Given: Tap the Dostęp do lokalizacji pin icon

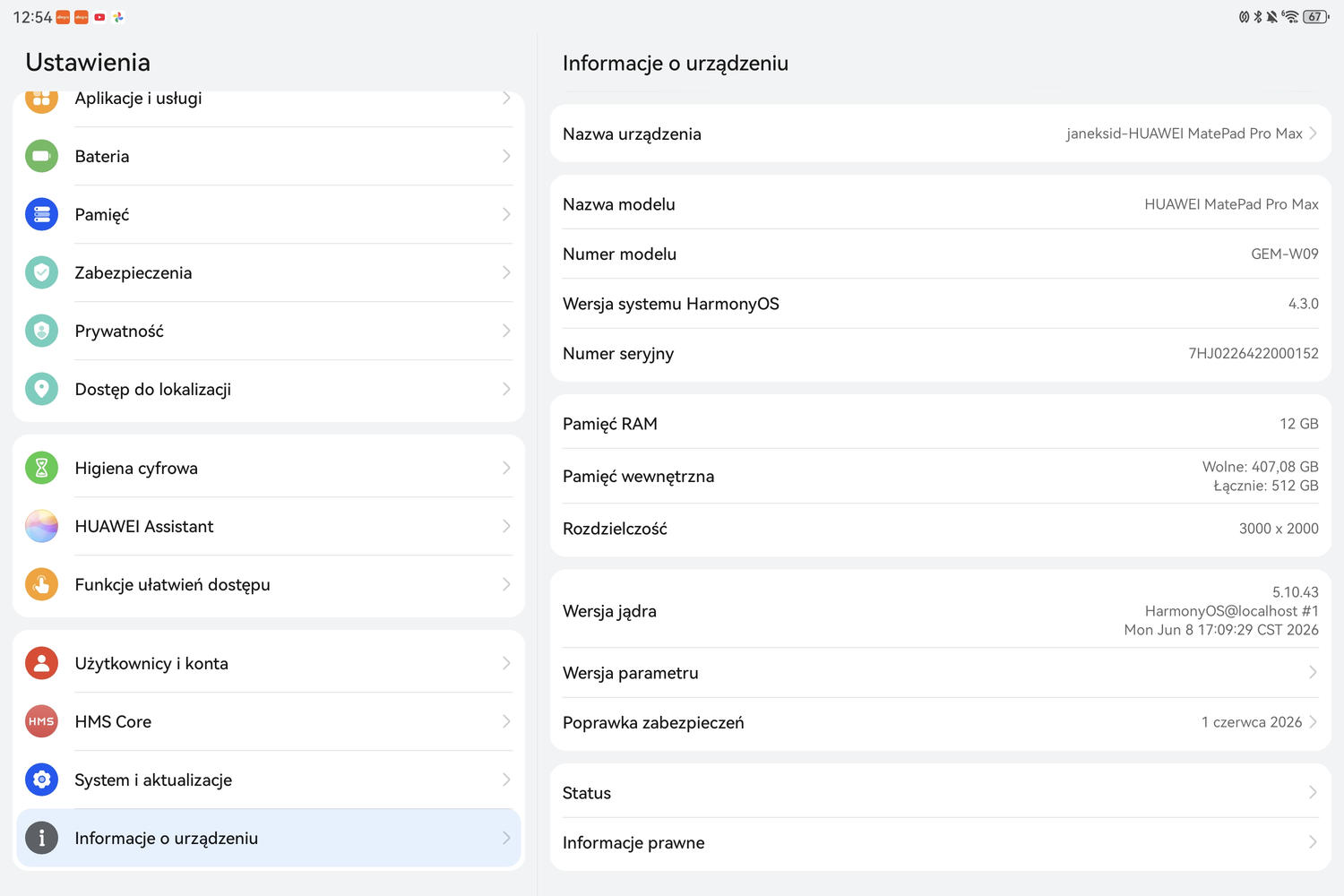Looking at the screenshot, I should (x=41, y=389).
